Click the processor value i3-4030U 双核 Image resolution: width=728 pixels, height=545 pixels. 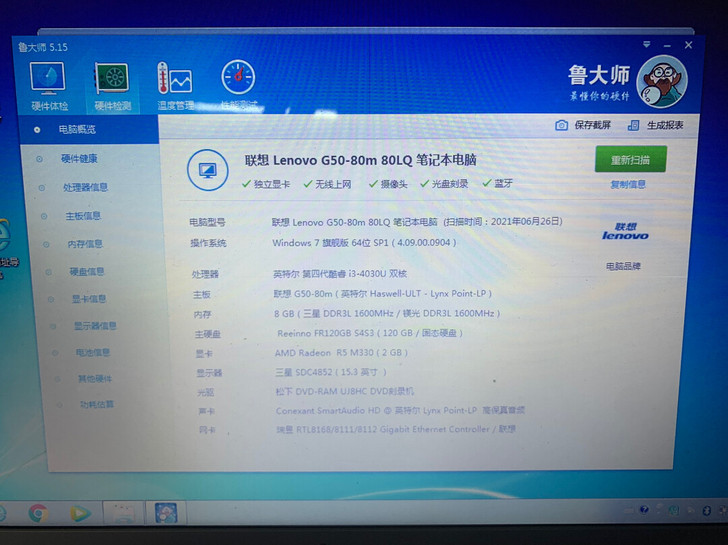tap(340, 274)
